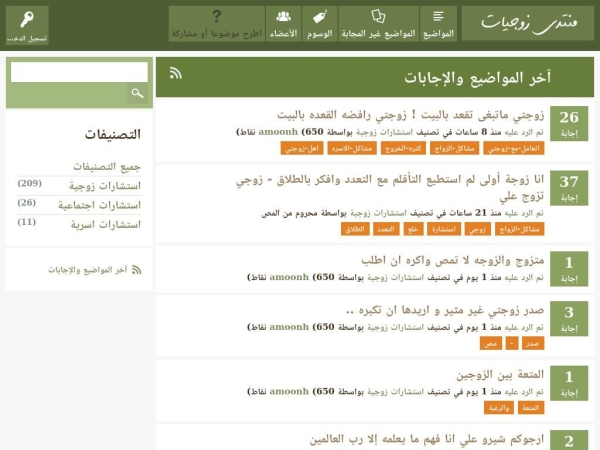
Task: Click tag زوجي
Action: (478, 229)
